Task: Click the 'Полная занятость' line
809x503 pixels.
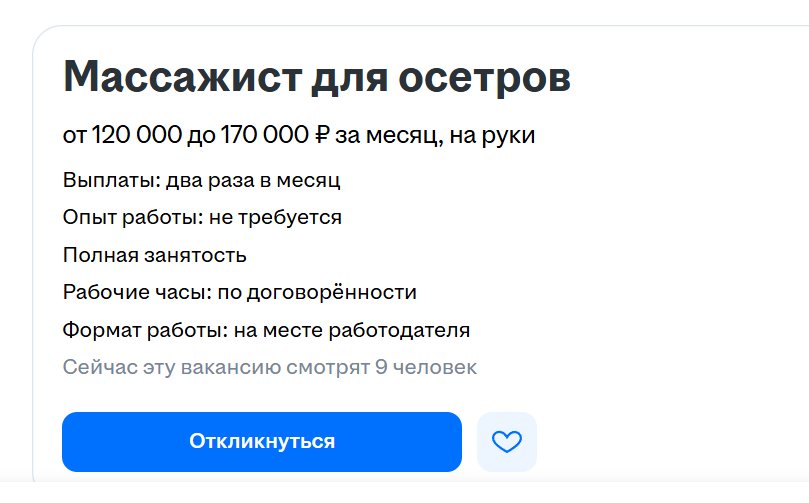Action: pos(154,255)
